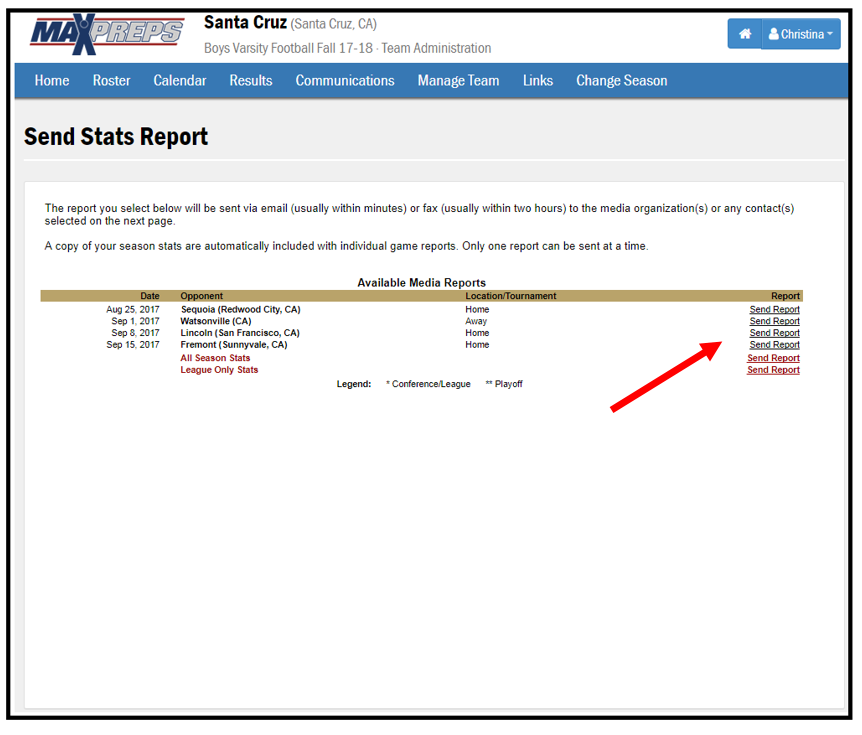Open the Calendar menu
This screenshot has height=735, width=862.
[x=180, y=81]
